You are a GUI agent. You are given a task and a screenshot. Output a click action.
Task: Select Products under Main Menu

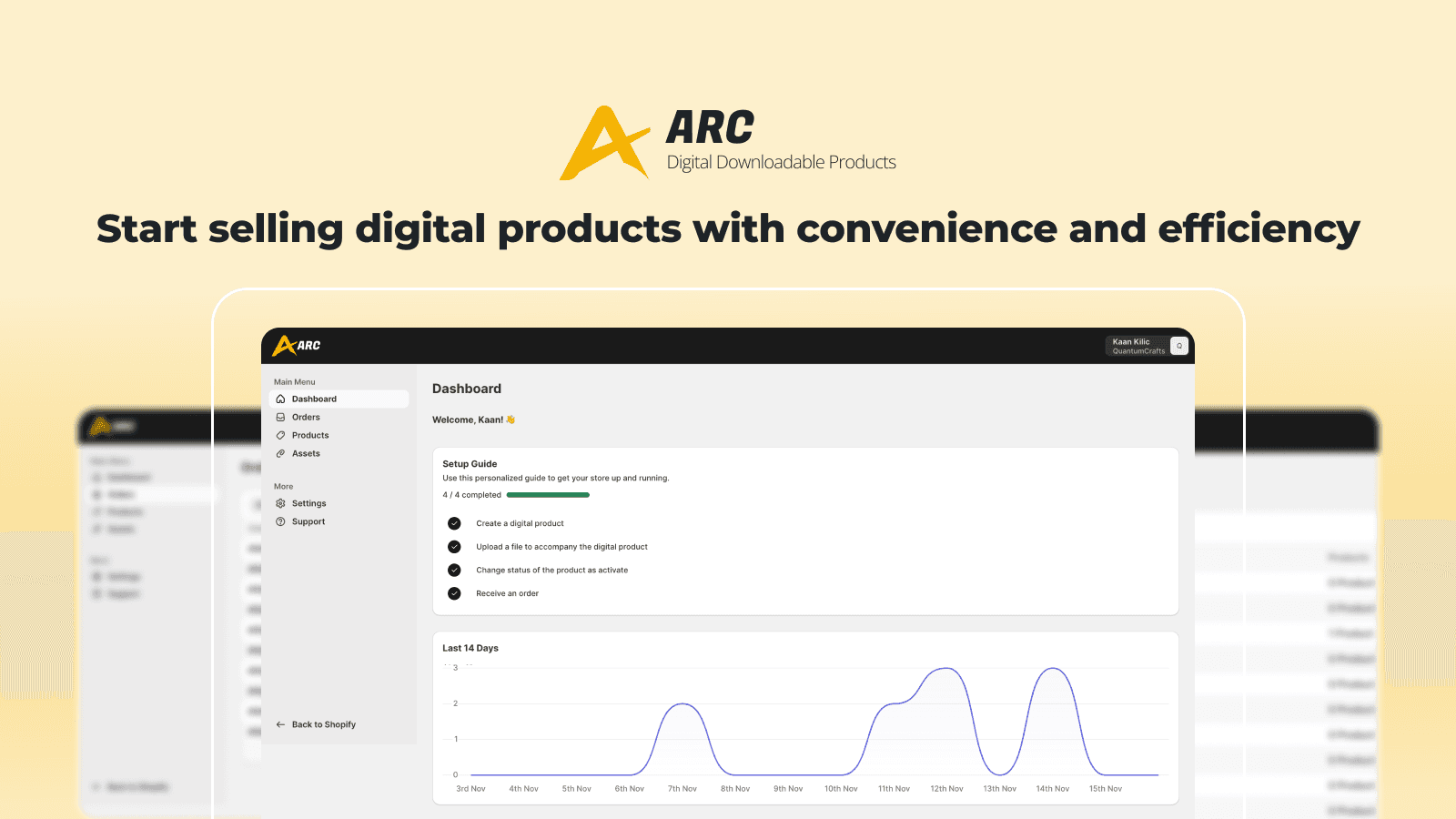click(309, 435)
